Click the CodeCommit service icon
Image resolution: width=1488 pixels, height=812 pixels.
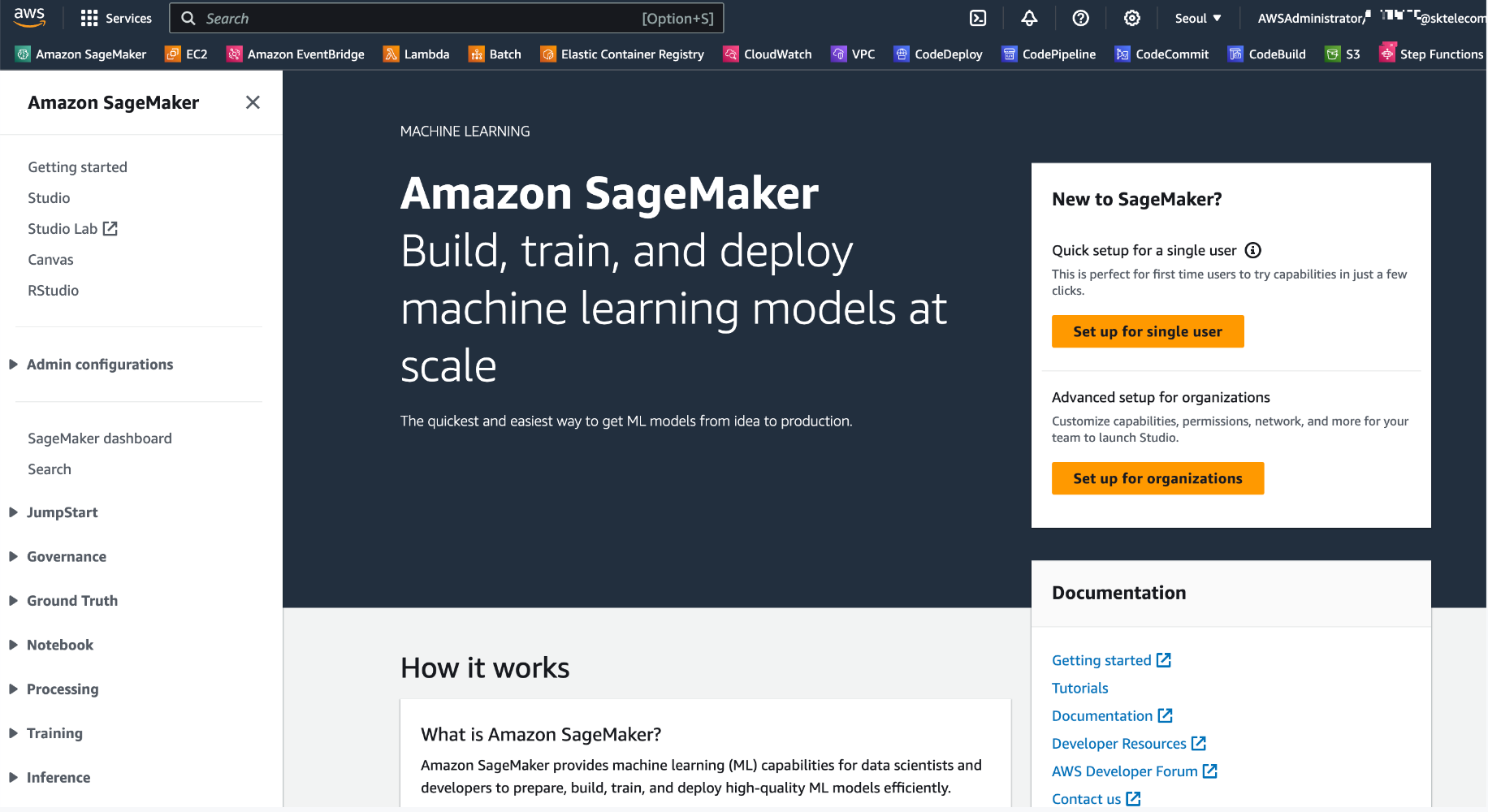point(1122,54)
